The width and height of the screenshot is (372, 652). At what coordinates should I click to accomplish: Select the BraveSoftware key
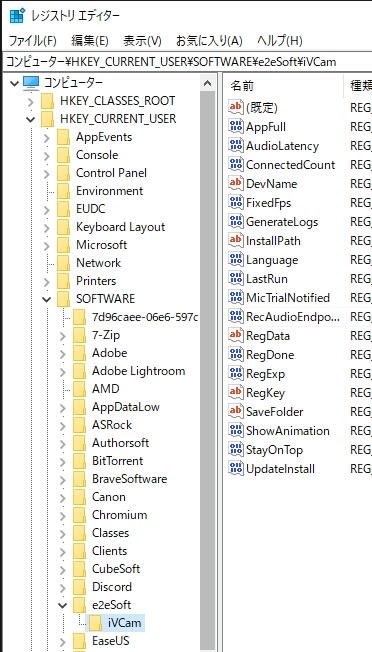129,479
